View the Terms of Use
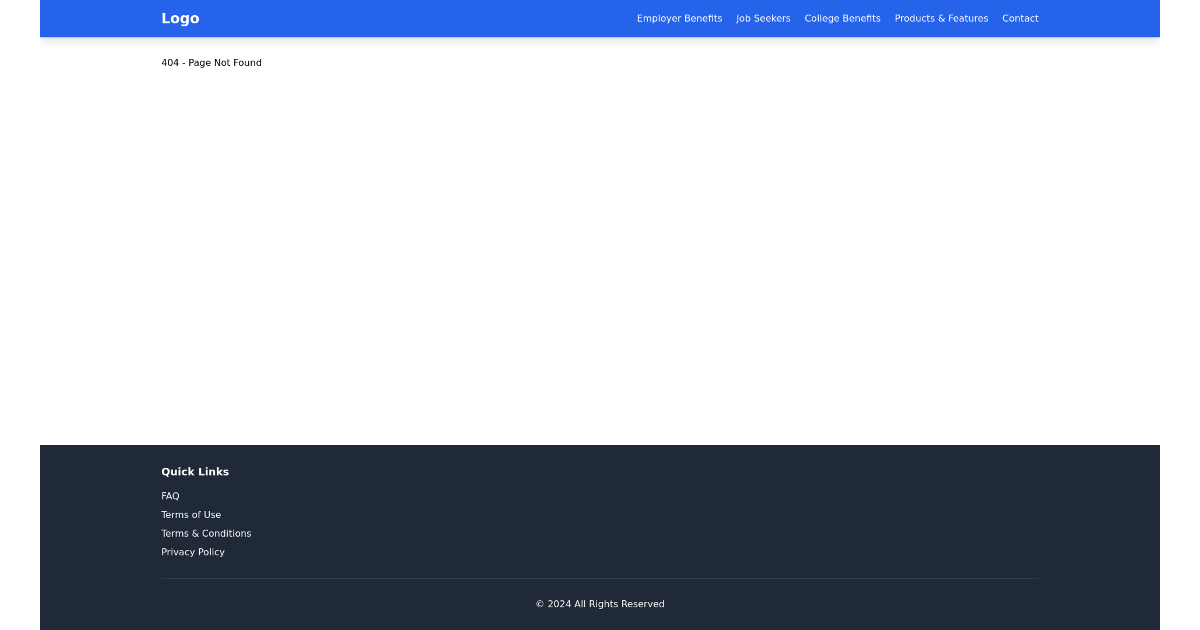This screenshot has height=630, width=1200. [191, 515]
